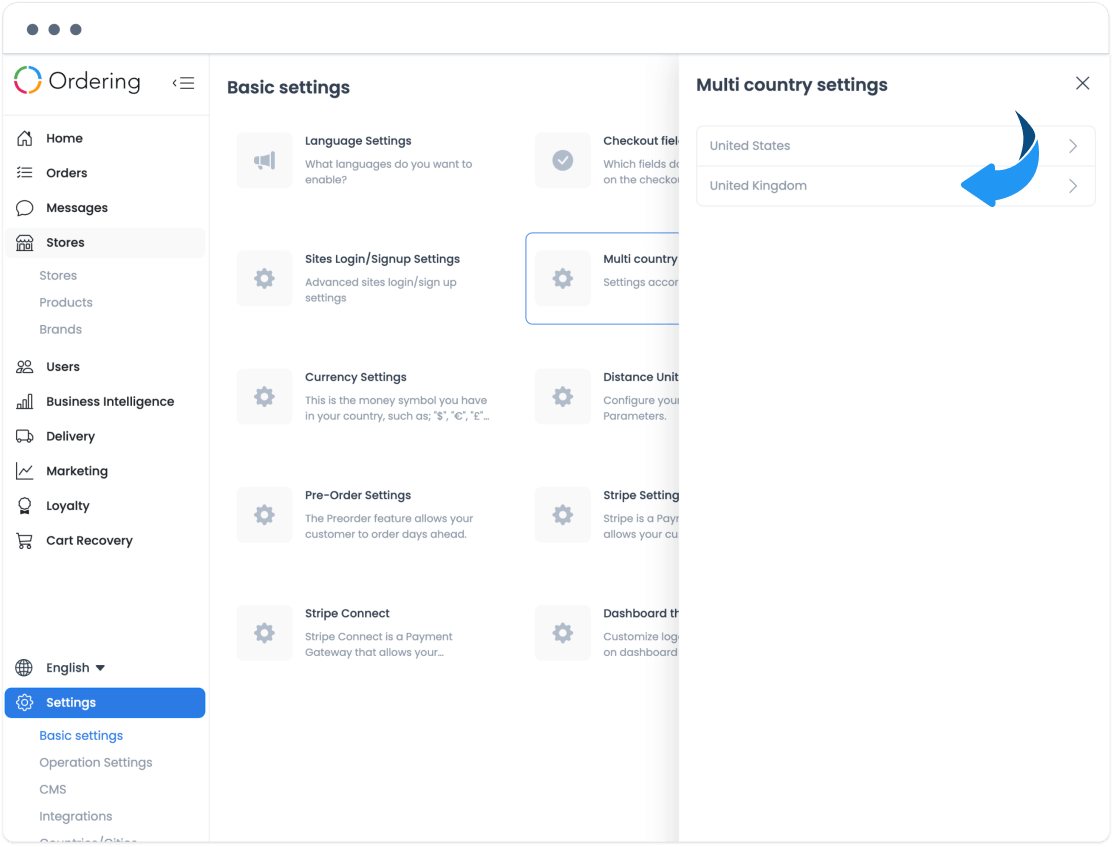Image resolution: width=1113 pixels, height=847 pixels.
Task: Expand the United States chevron
Action: pos(1073,146)
